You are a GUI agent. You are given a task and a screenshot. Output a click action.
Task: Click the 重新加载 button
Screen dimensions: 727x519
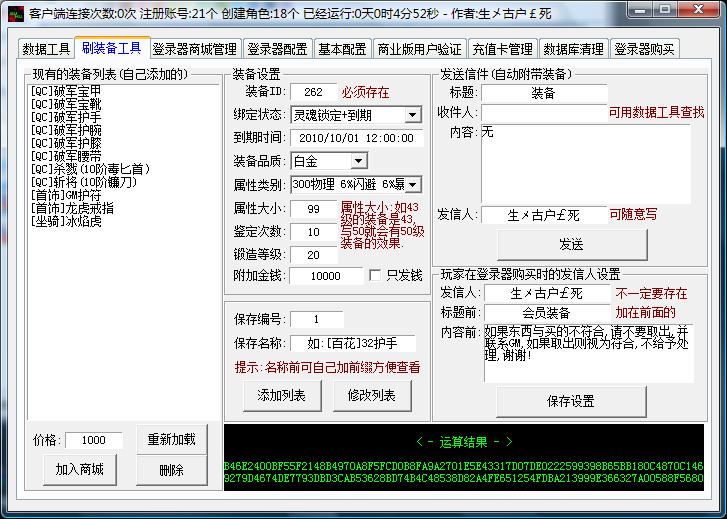(171, 440)
